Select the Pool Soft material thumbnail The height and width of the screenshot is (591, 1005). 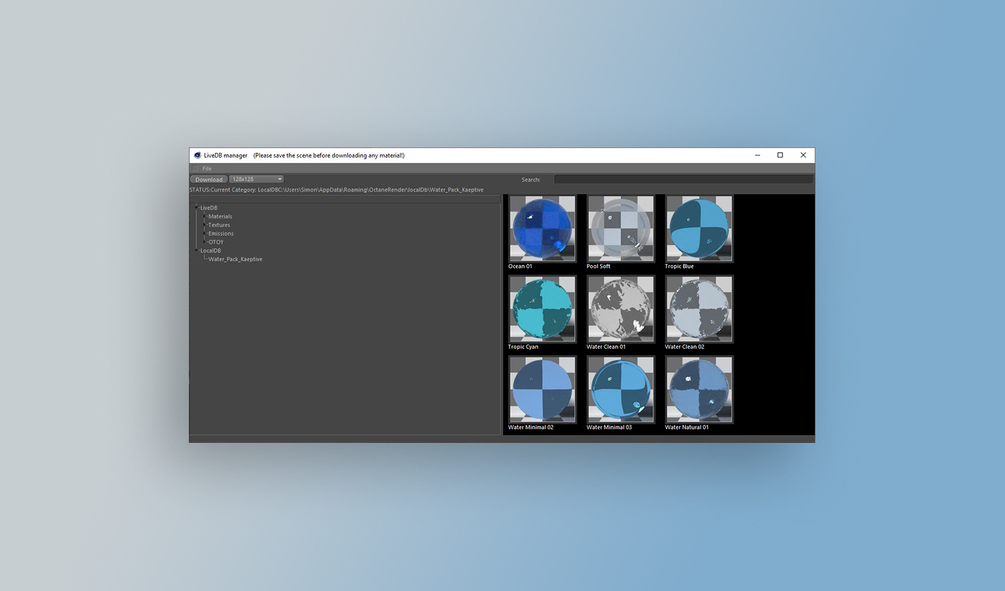(620, 228)
